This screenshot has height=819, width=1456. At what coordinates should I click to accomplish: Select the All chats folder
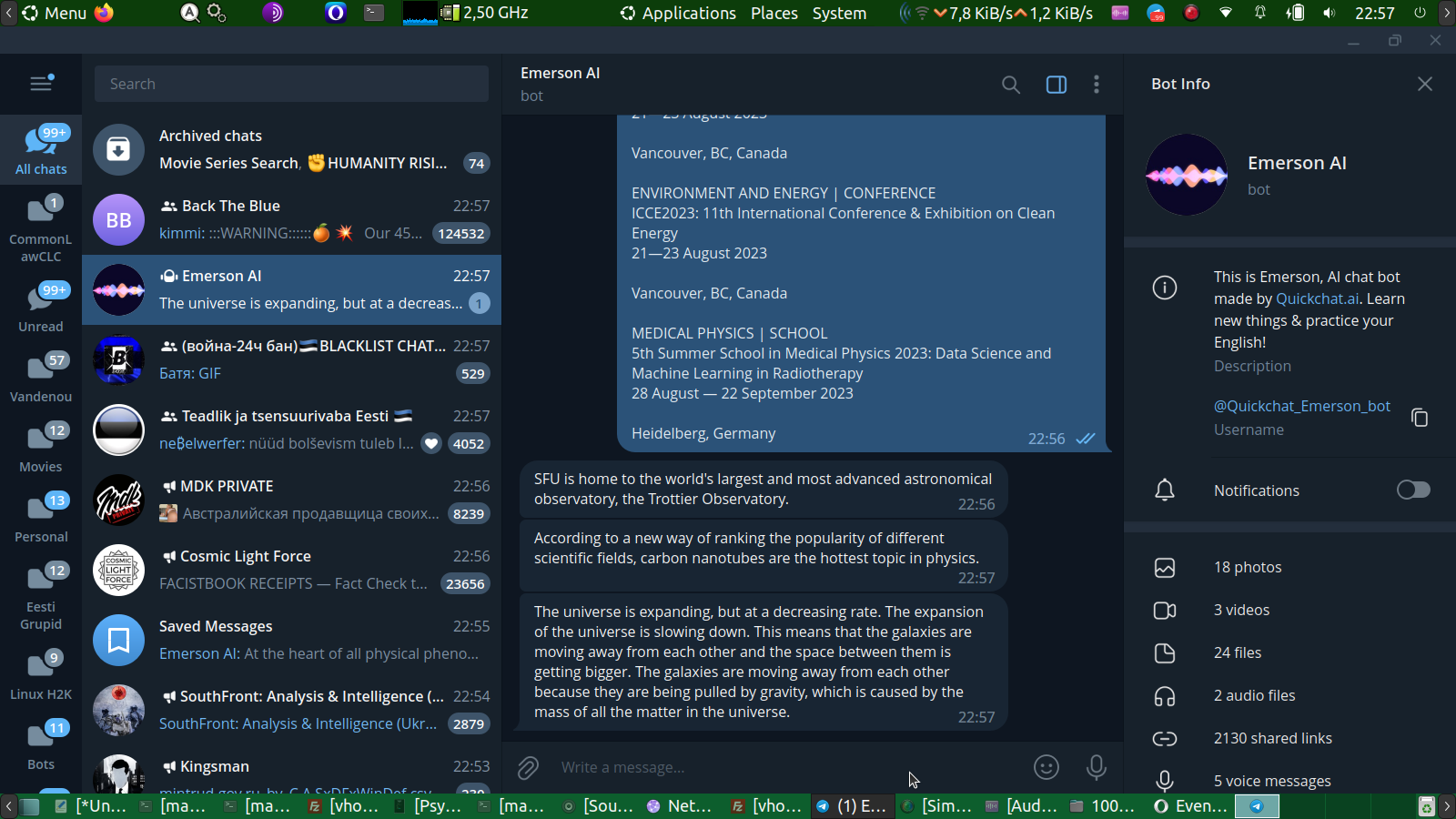coord(41,150)
